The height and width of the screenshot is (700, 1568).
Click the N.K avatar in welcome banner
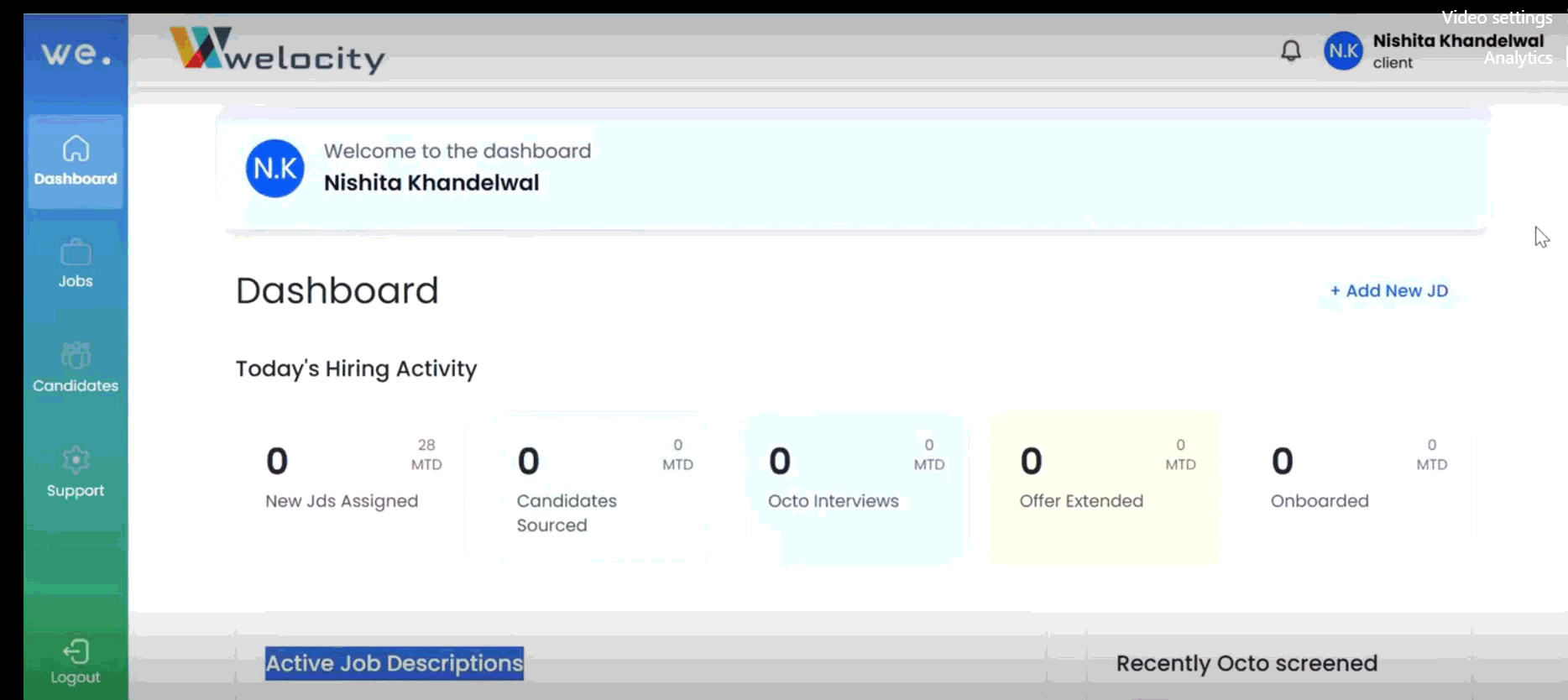[x=274, y=169]
